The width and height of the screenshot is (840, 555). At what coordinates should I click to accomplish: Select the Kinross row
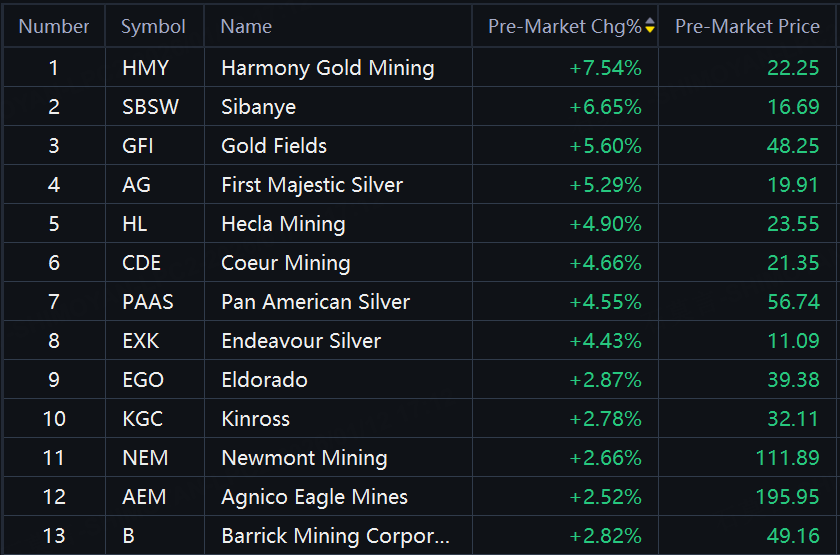[x=255, y=419]
